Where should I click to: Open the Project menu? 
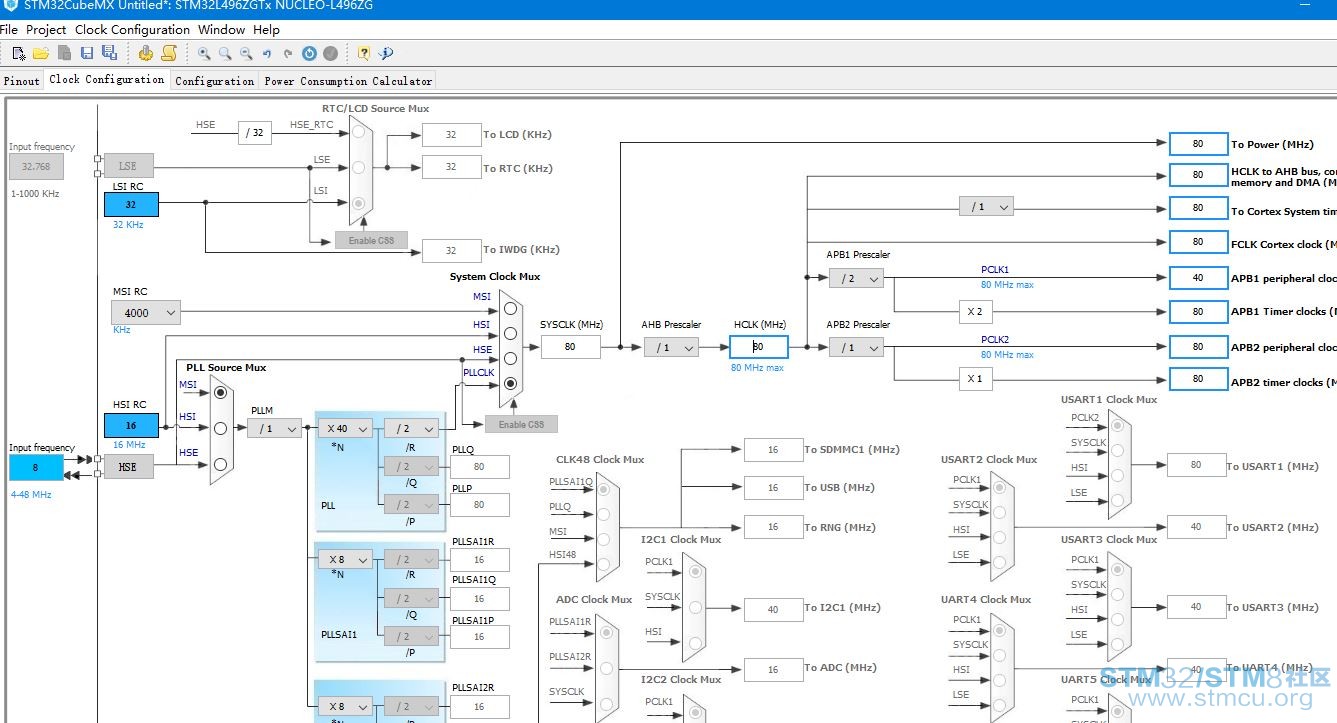point(46,30)
